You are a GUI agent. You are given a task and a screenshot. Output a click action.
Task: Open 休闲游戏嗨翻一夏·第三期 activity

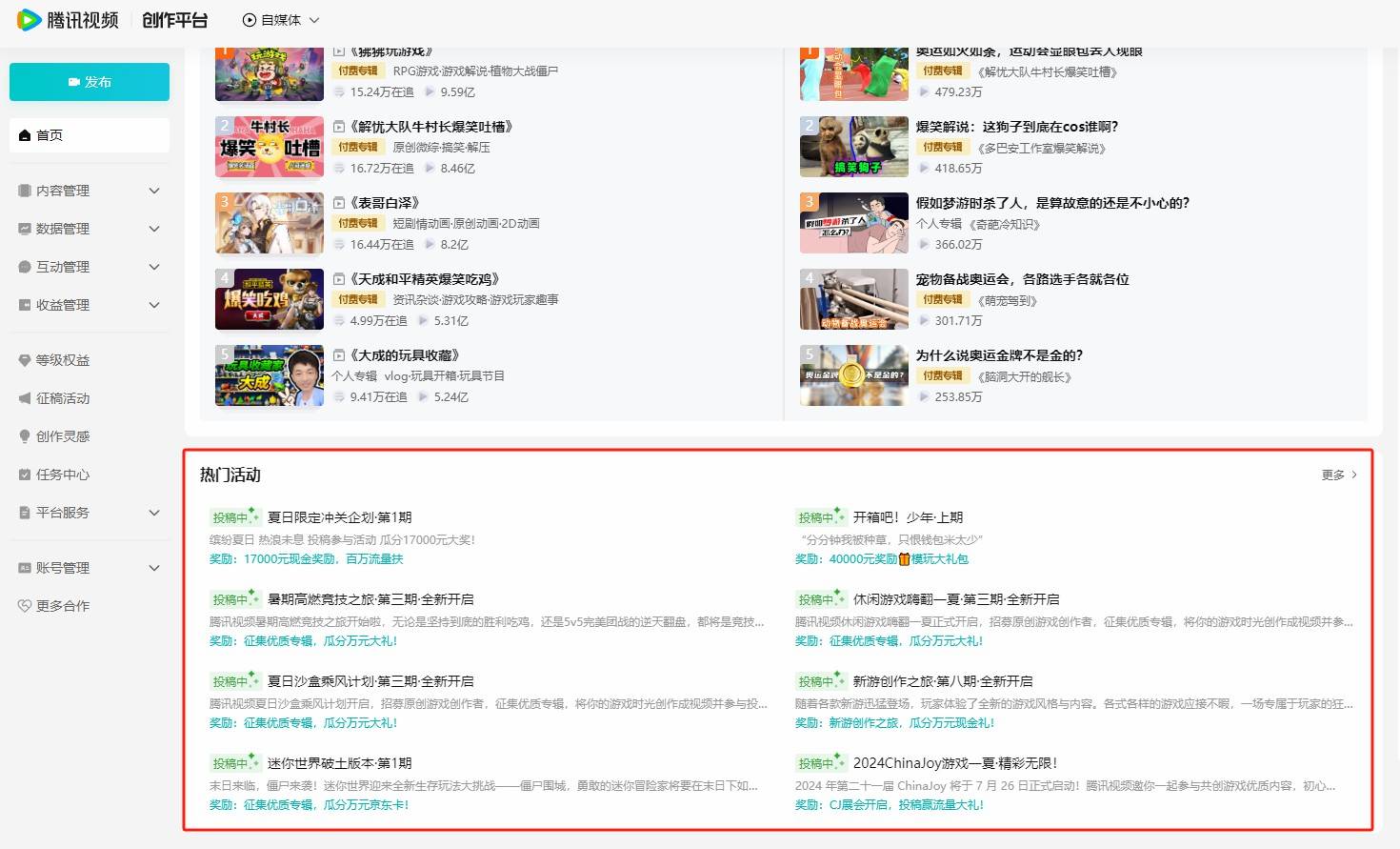point(956,599)
